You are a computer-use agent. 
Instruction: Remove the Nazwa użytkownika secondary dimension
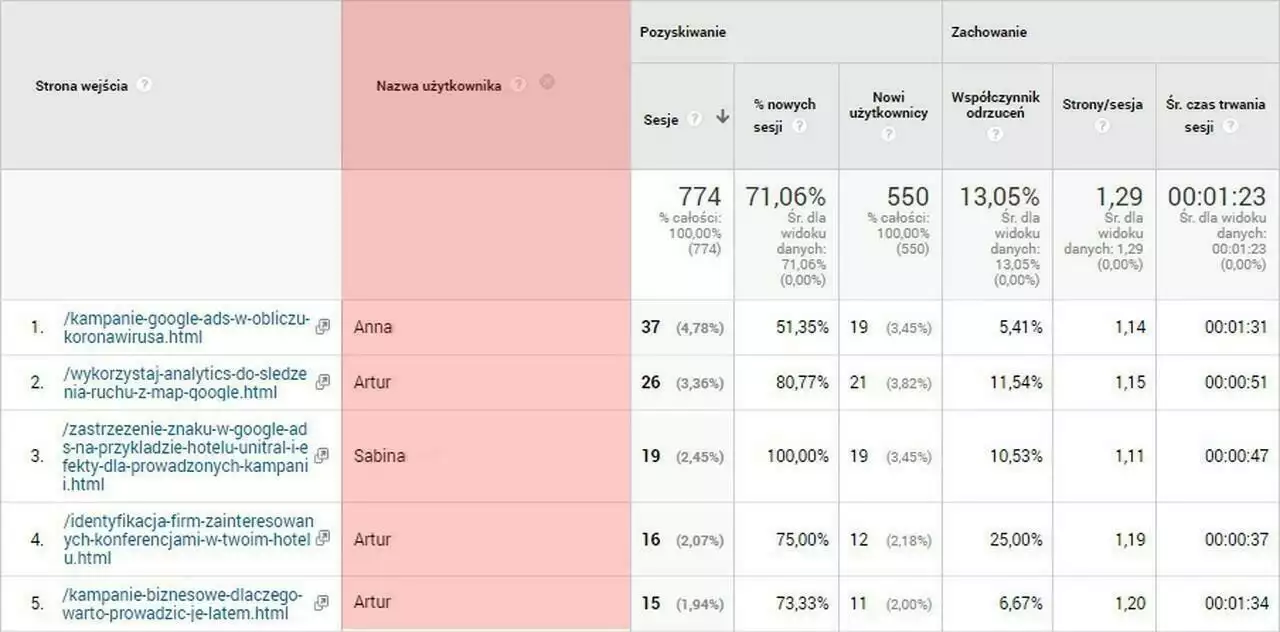(547, 82)
